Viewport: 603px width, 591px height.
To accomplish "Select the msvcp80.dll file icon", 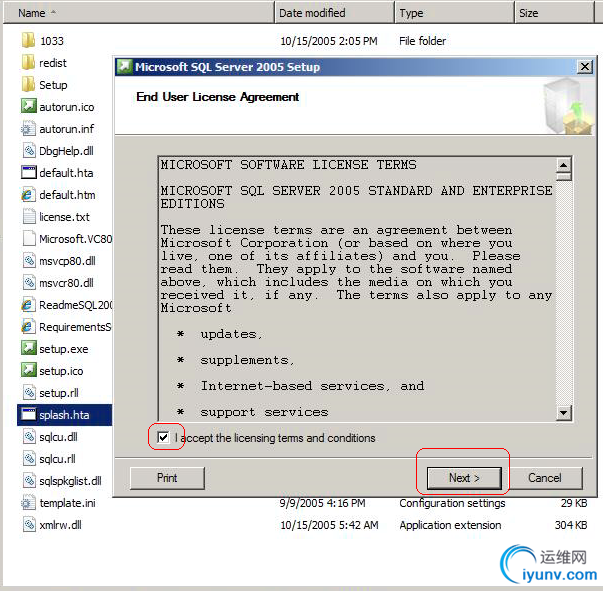I will click(28, 261).
